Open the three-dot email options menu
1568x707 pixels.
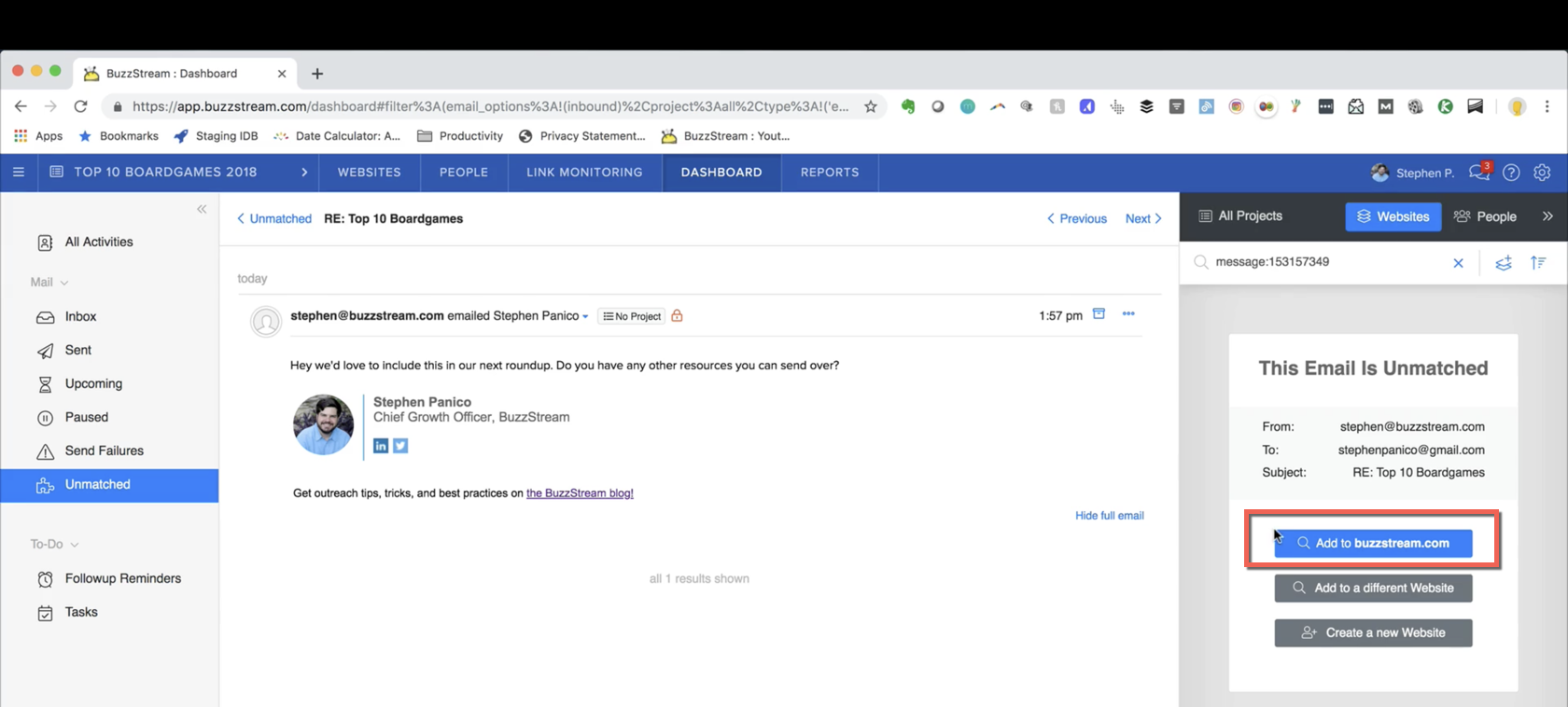[1128, 314]
